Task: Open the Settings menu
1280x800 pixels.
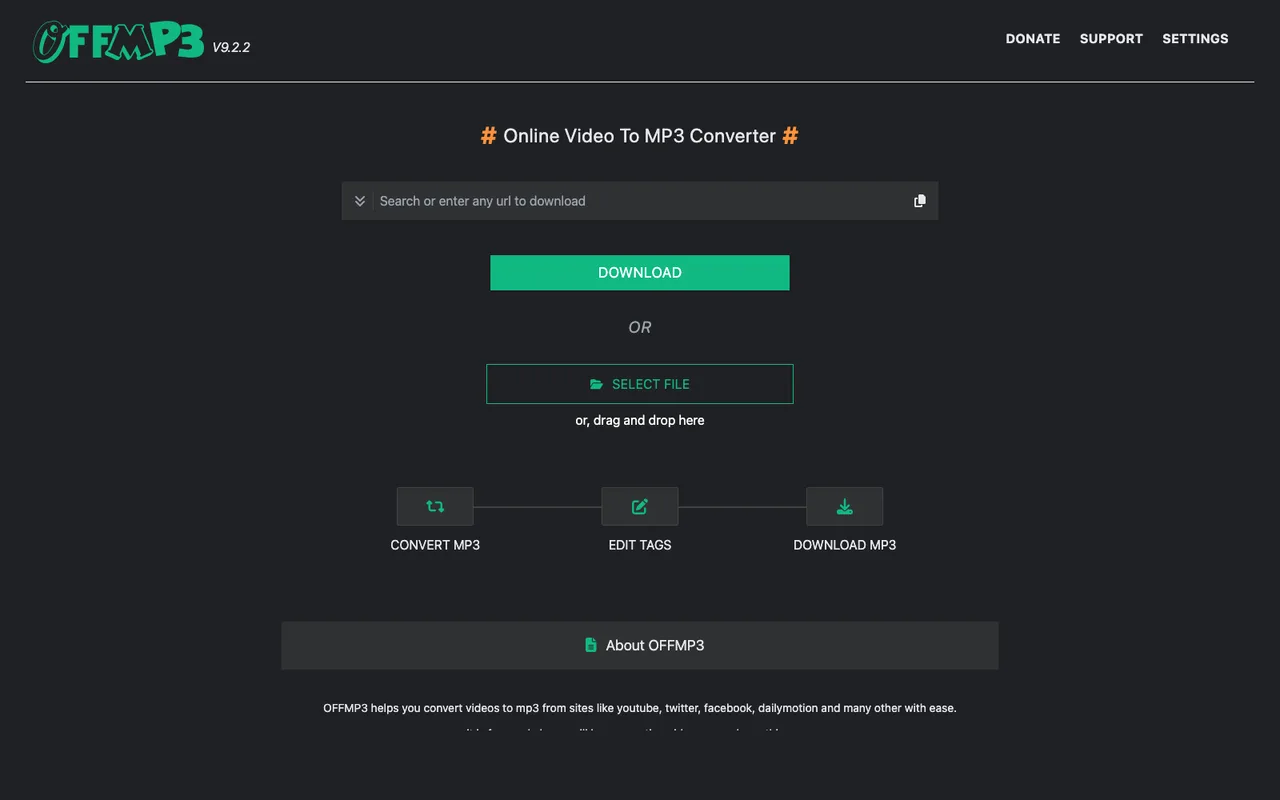Action: [1195, 38]
